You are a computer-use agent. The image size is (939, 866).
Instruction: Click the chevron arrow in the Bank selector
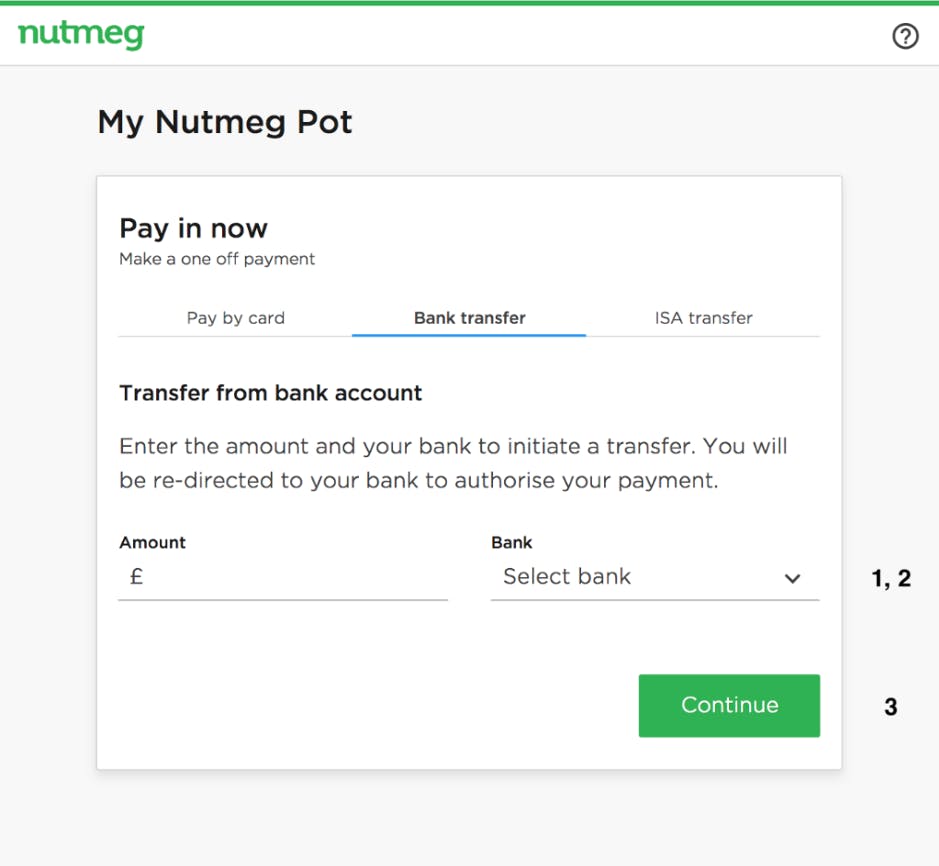tap(792, 578)
